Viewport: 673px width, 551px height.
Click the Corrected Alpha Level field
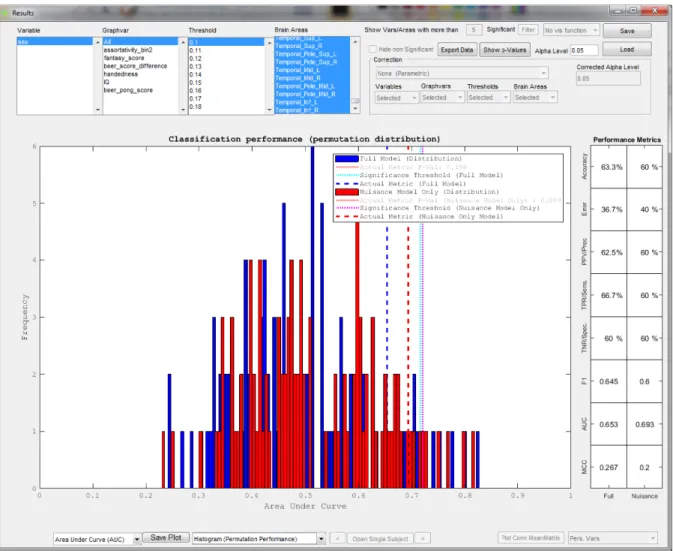click(x=608, y=79)
